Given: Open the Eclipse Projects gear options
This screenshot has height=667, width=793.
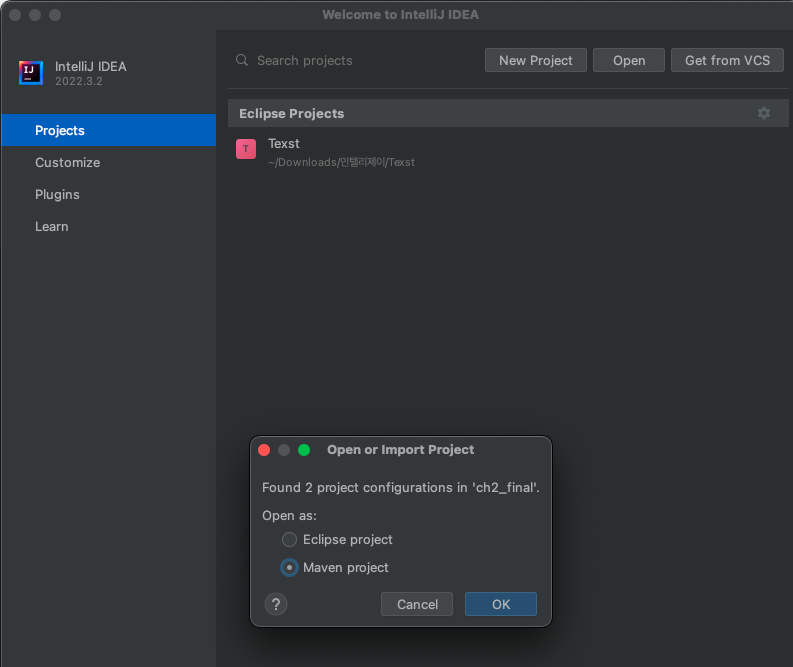Looking at the screenshot, I should tap(764, 113).
